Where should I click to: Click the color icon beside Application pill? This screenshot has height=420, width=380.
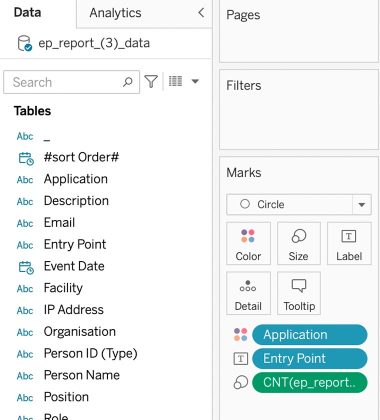241,335
